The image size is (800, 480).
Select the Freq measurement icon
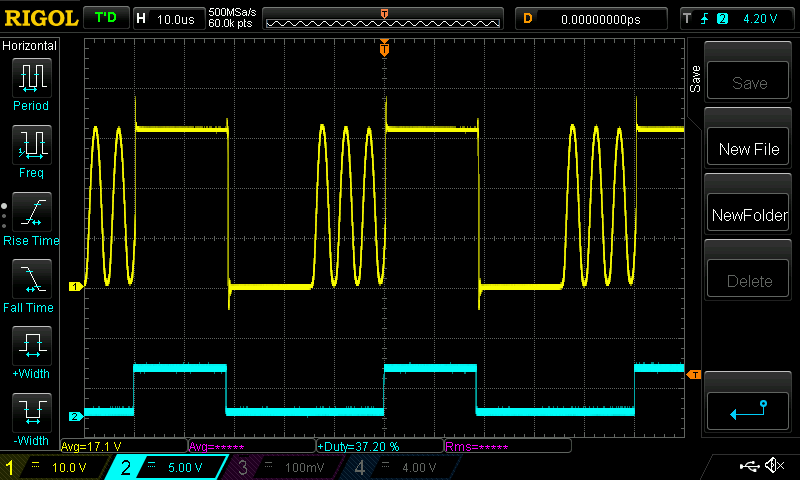(x=31, y=145)
